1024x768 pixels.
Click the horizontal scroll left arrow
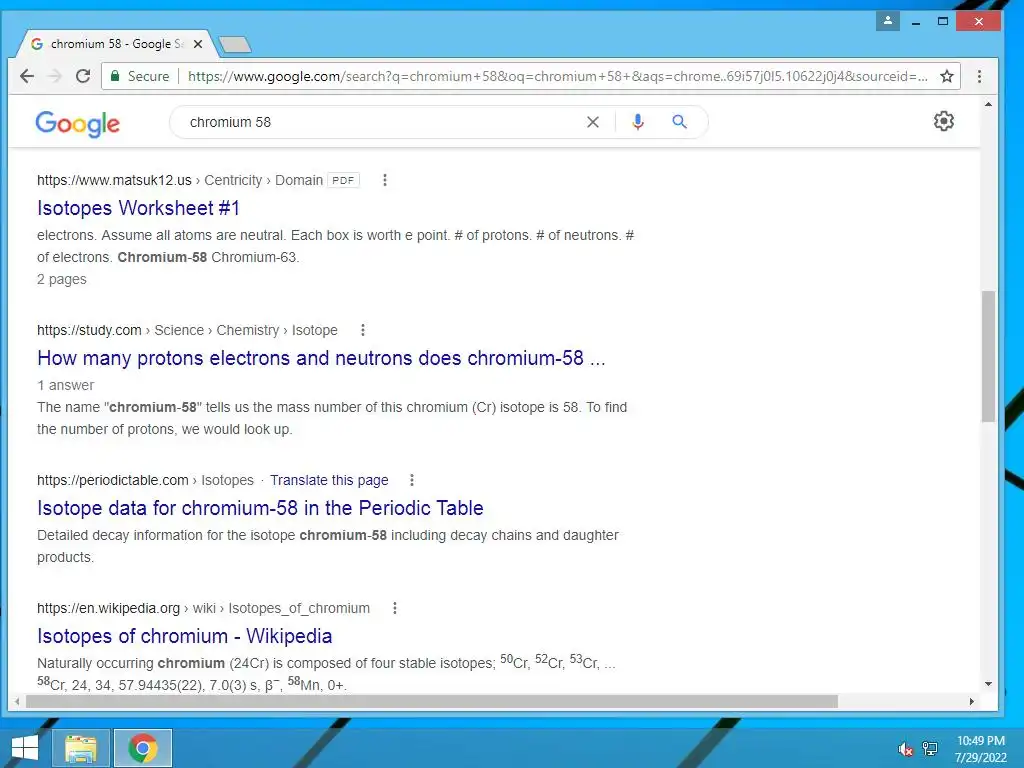17,701
